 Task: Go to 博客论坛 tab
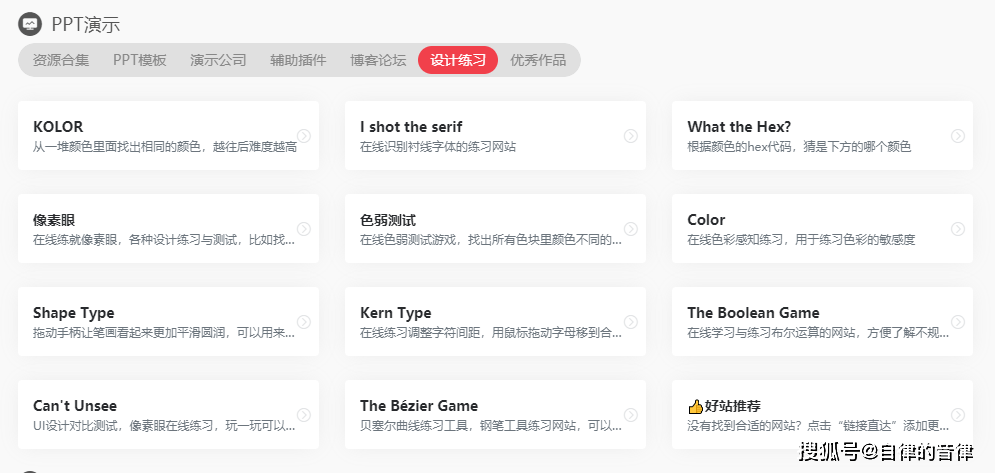click(x=378, y=60)
